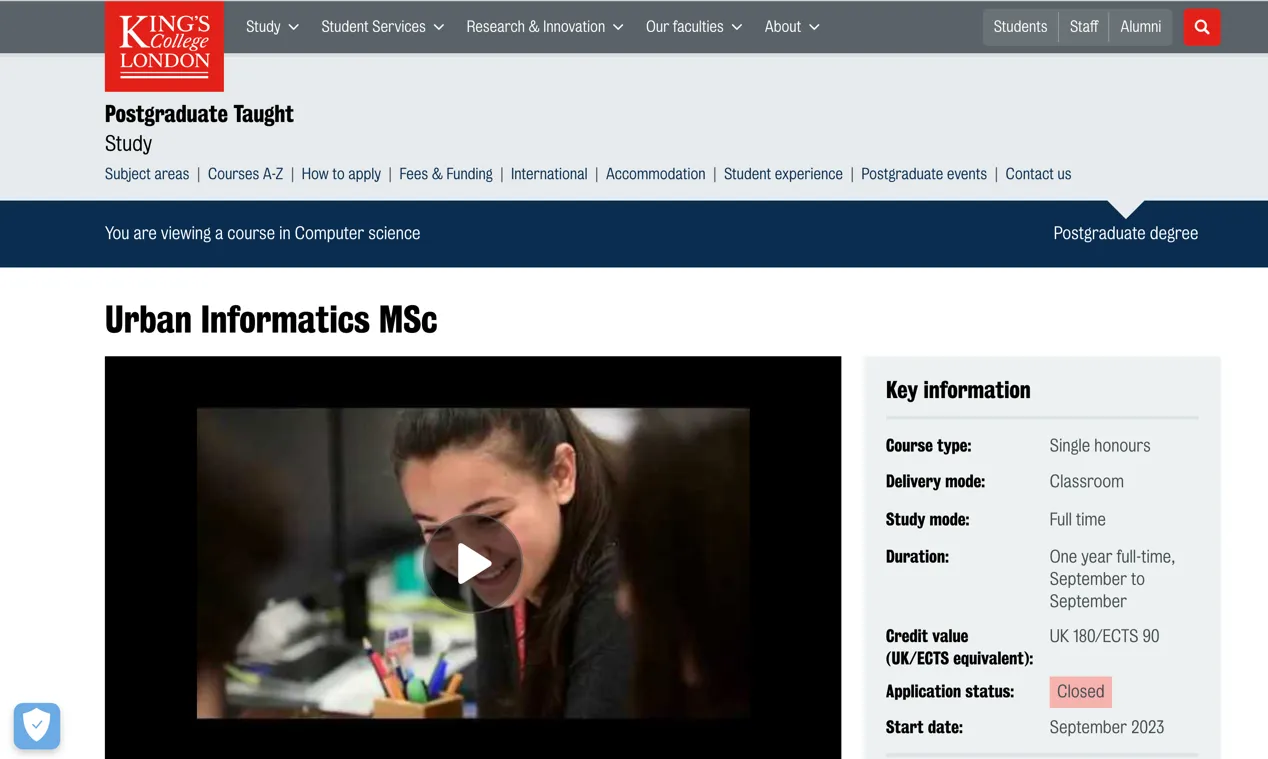Screen dimensions: 1268x759
Task: Open the red search icon button
Action: click(1201, 27)
